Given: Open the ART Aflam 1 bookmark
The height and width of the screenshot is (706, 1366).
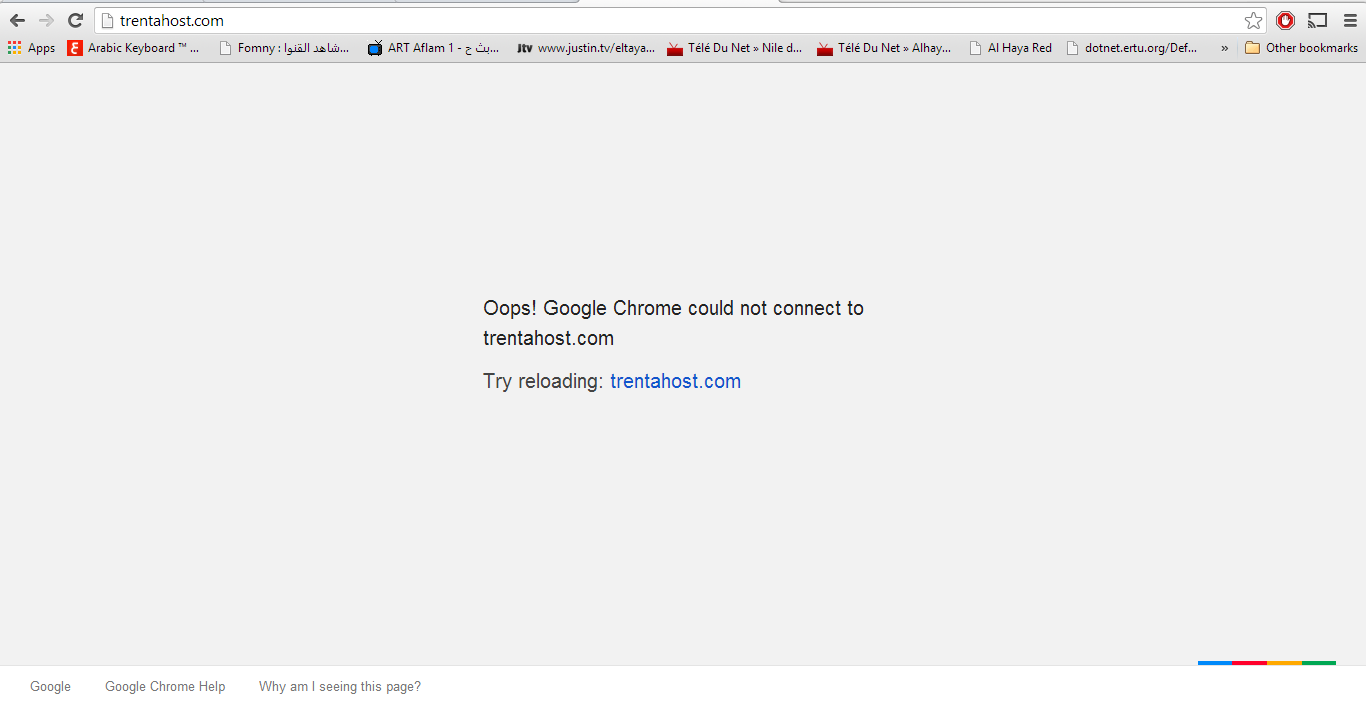Looking at the screenshot, I should (x=434, y=48).
